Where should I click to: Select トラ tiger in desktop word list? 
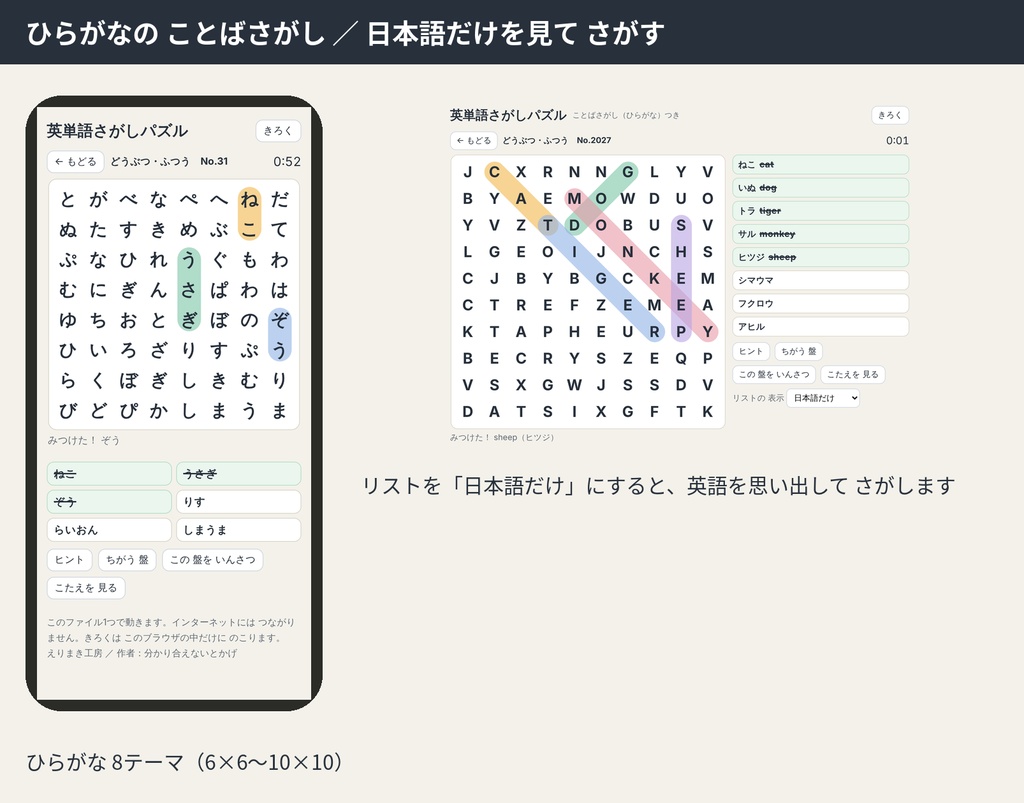click(821, 211)
